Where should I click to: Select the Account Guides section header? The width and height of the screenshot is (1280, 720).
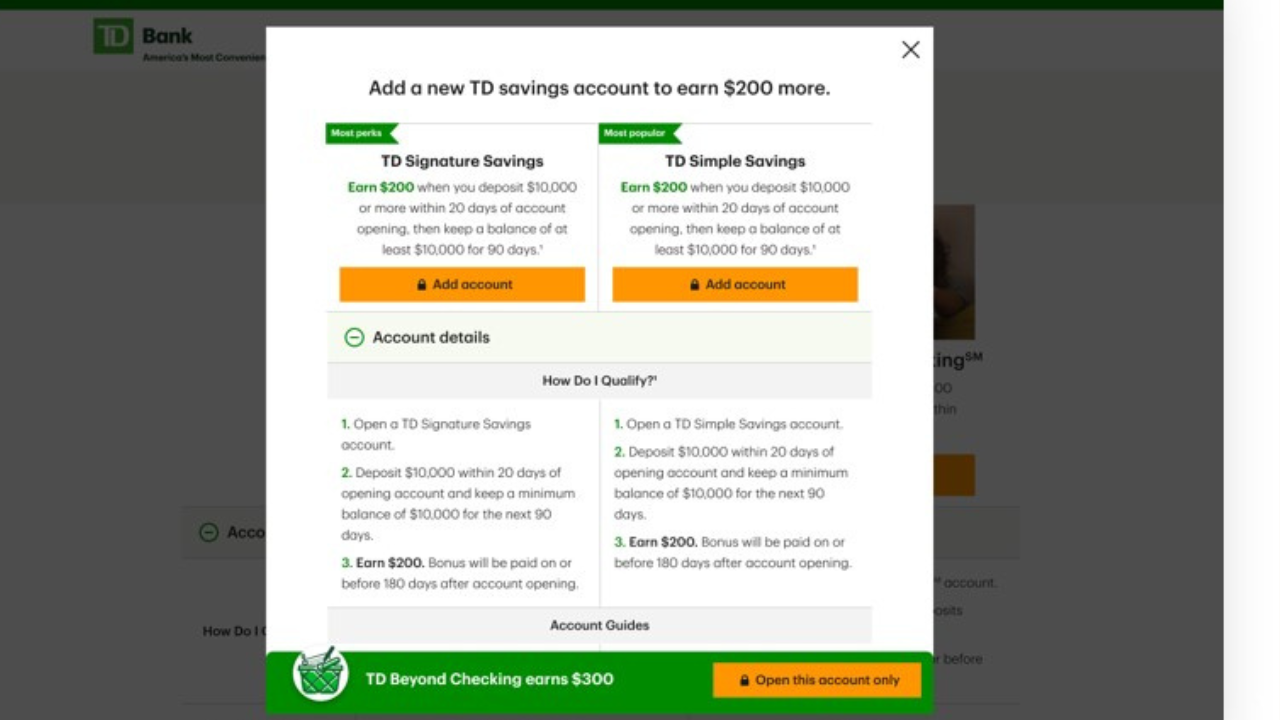tap(599, 625)
